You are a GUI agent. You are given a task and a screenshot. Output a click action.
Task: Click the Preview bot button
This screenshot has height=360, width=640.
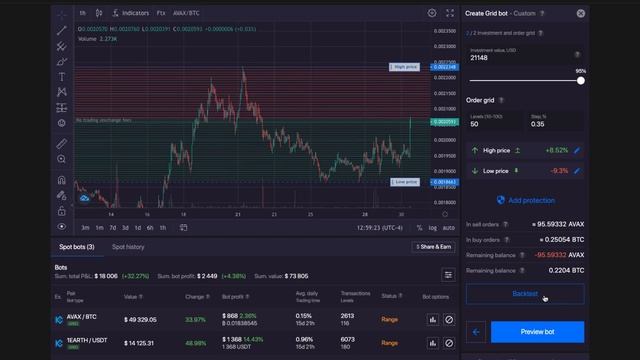point(537,332)
